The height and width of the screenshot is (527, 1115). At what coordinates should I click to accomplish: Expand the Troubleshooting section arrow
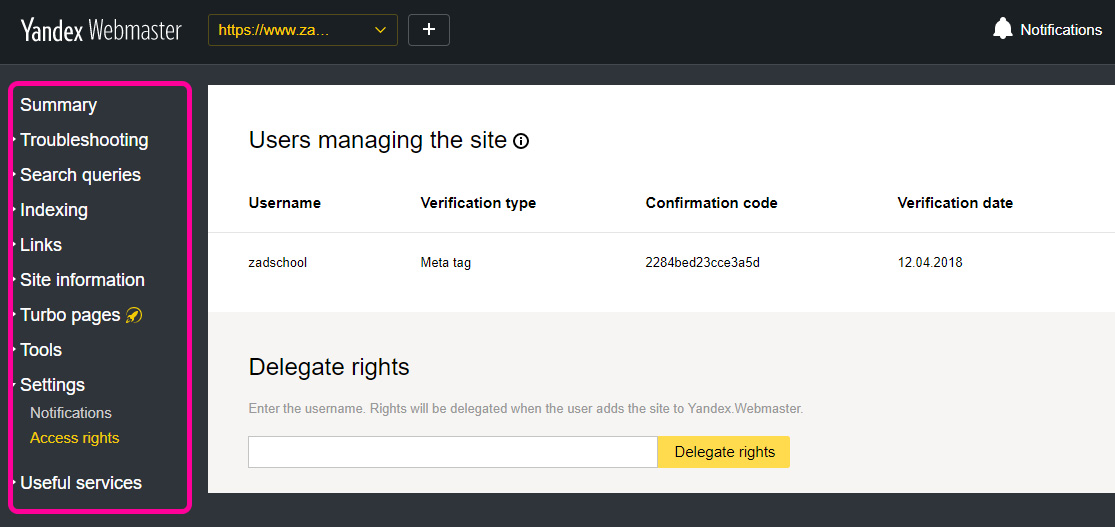coord(14,140)
